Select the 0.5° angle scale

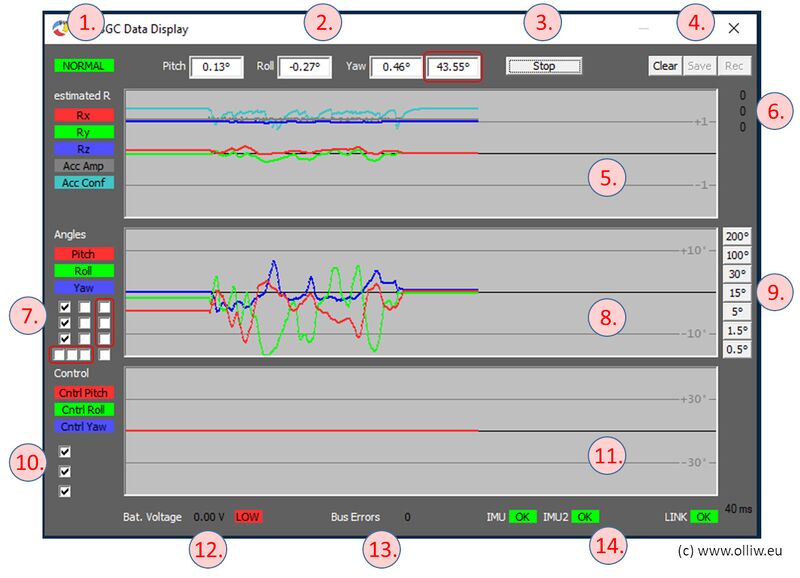pos(737,348)
